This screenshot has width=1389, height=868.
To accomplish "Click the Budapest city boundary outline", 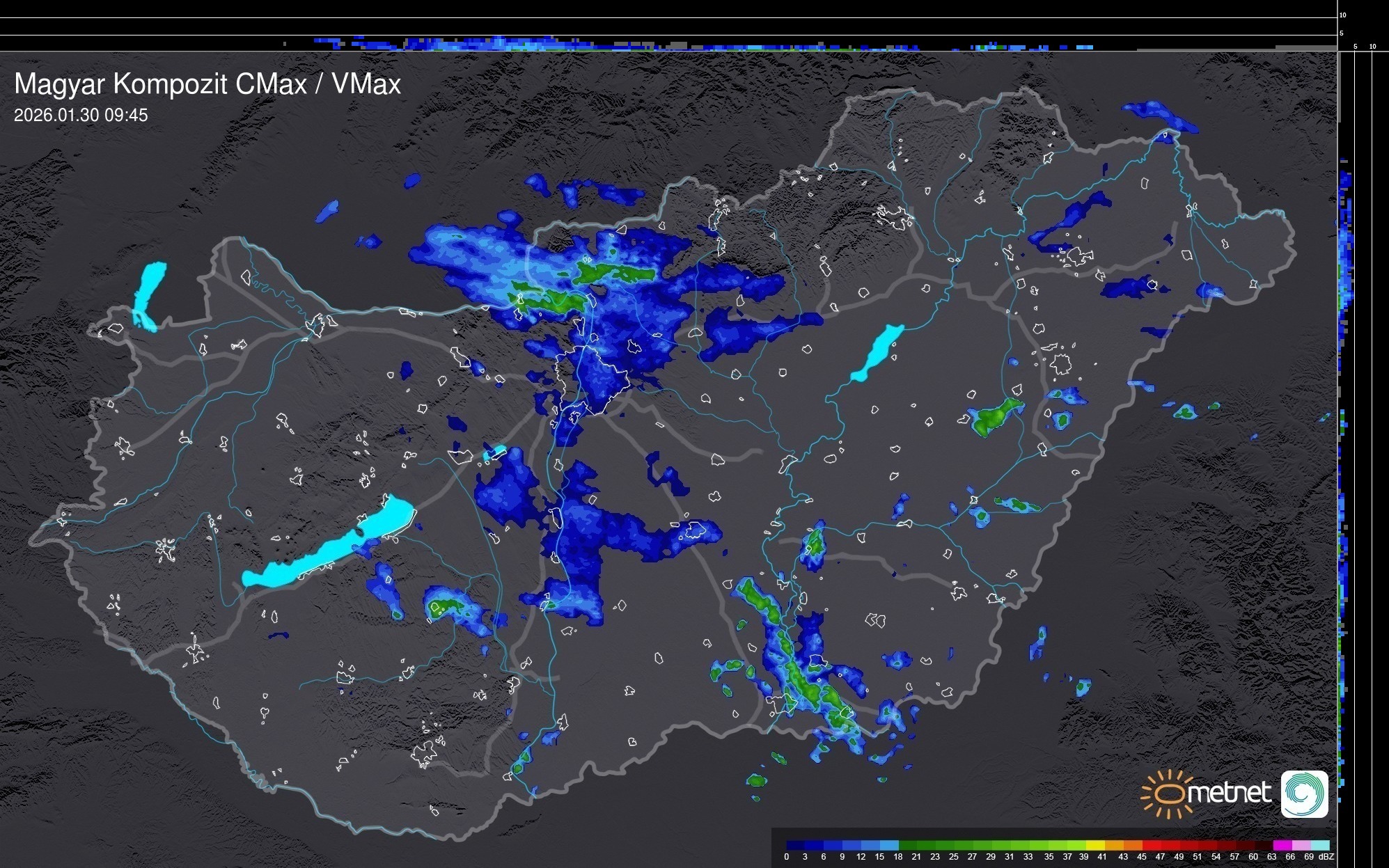I will (592, 381).
